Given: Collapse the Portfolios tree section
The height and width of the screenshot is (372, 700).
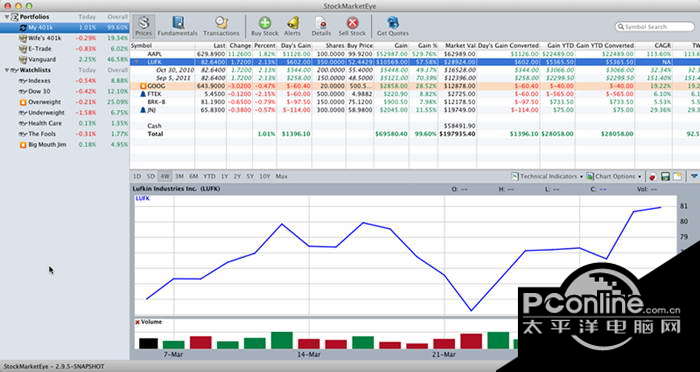Looking at the screenshot, I should (6, 17).
